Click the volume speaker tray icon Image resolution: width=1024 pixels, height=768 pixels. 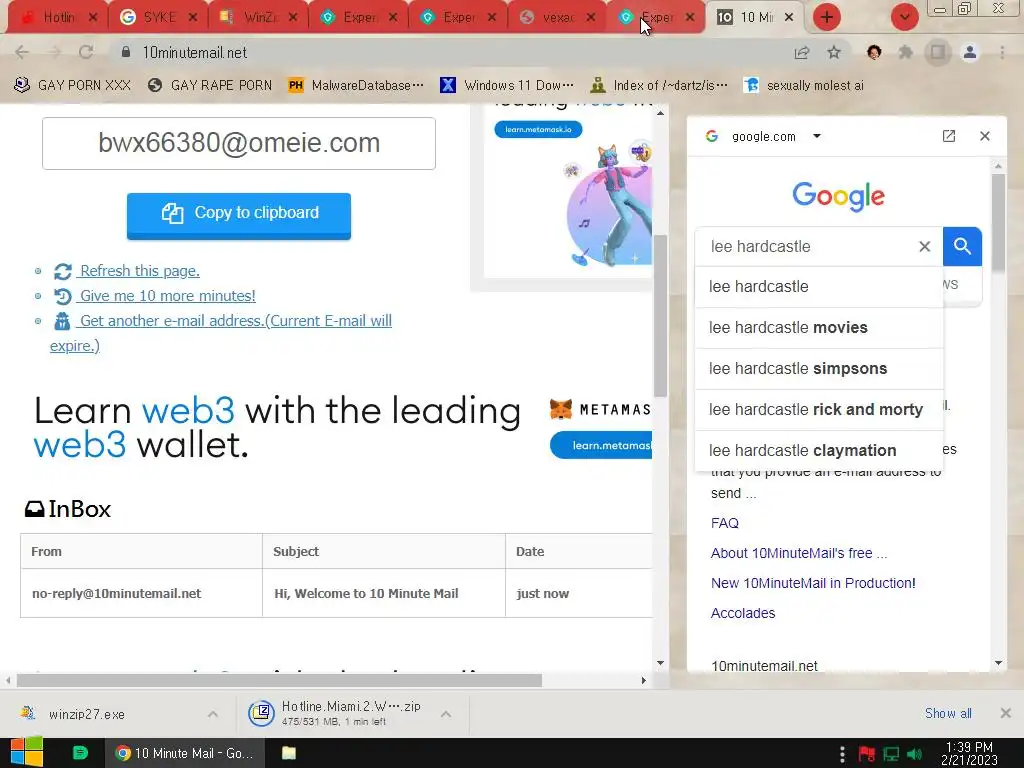pyautogui.click(x=914, y=754)
